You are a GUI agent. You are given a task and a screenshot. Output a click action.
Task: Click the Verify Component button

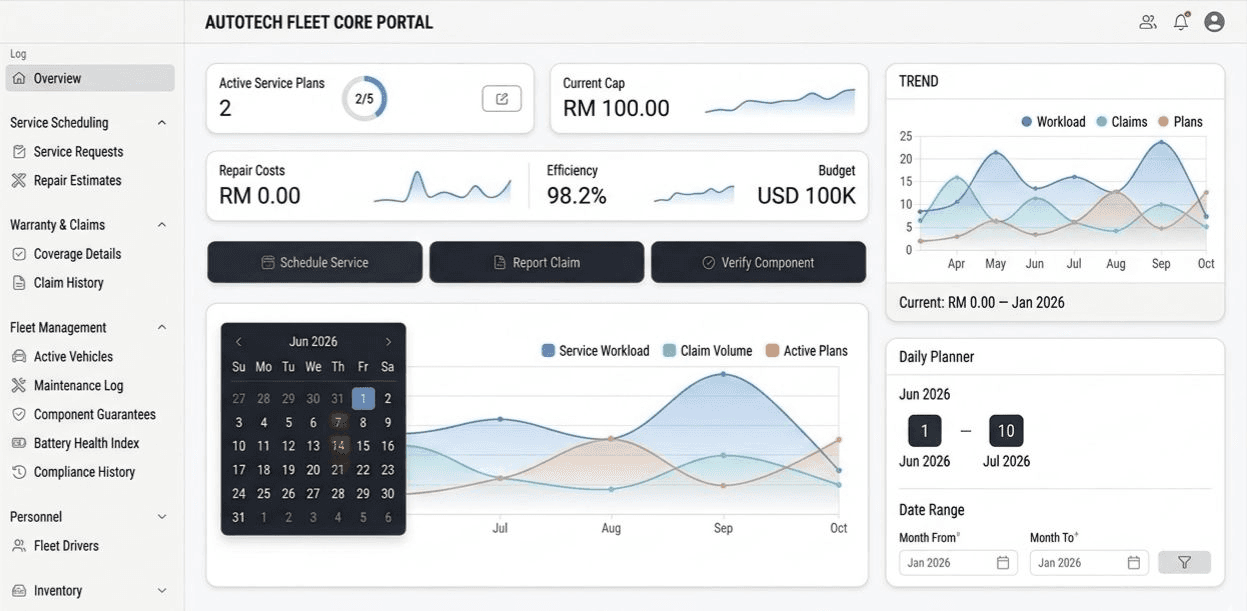759,262
